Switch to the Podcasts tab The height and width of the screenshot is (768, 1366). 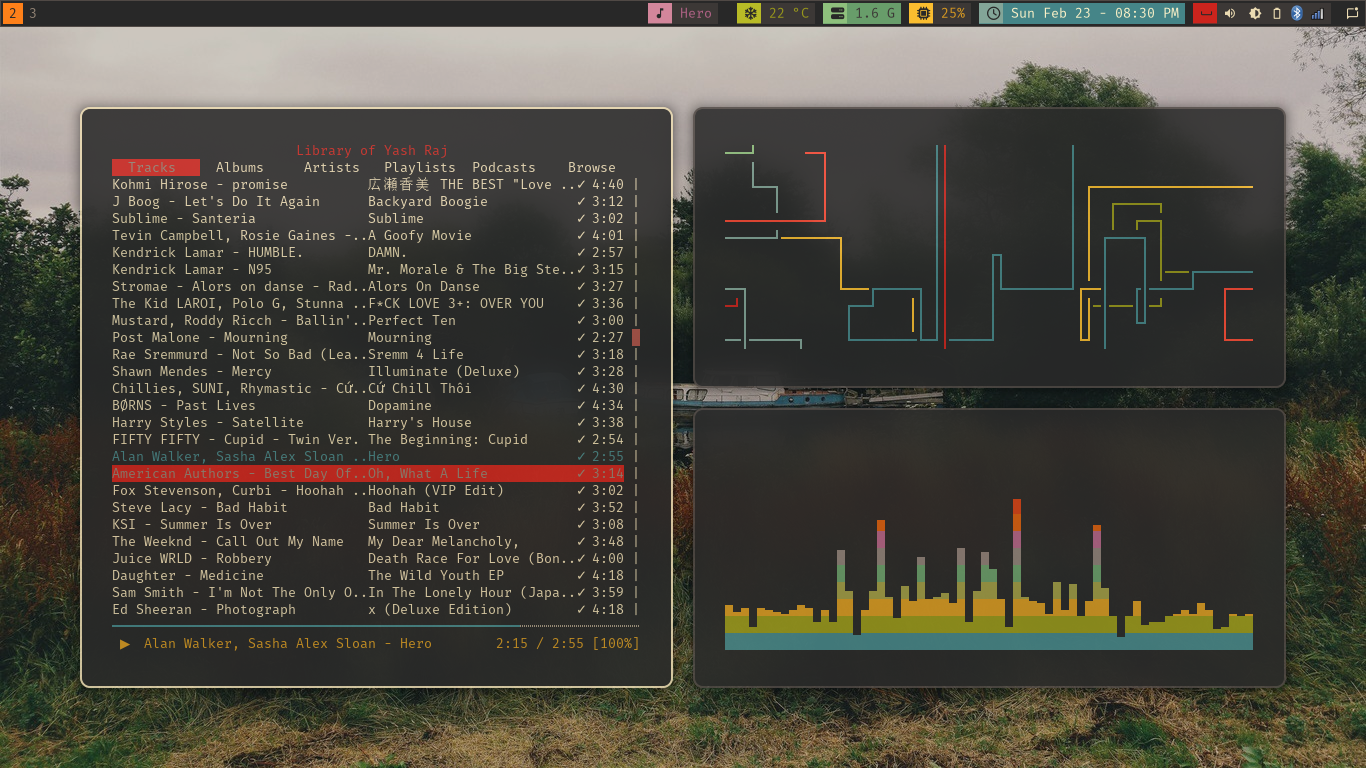tap(504, 167)
